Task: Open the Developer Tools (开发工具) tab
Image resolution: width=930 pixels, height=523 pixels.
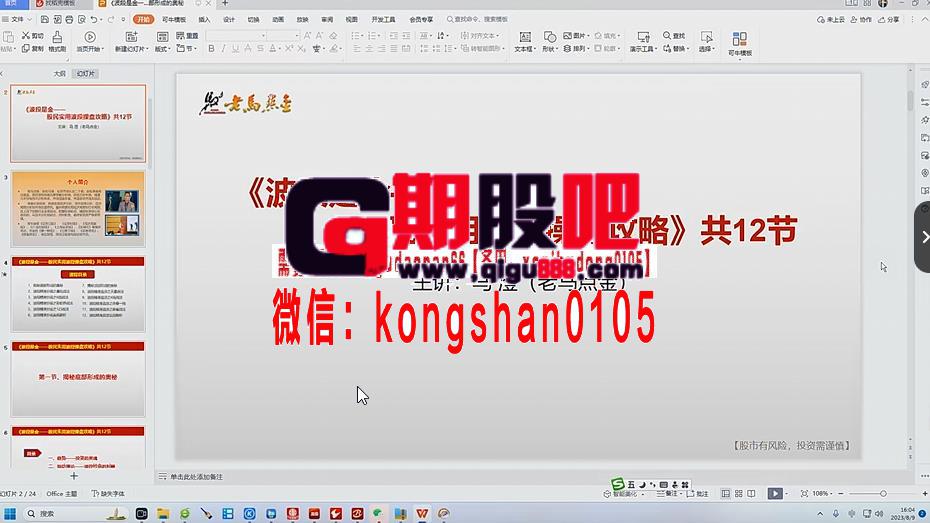Action: tap(383, 20)
